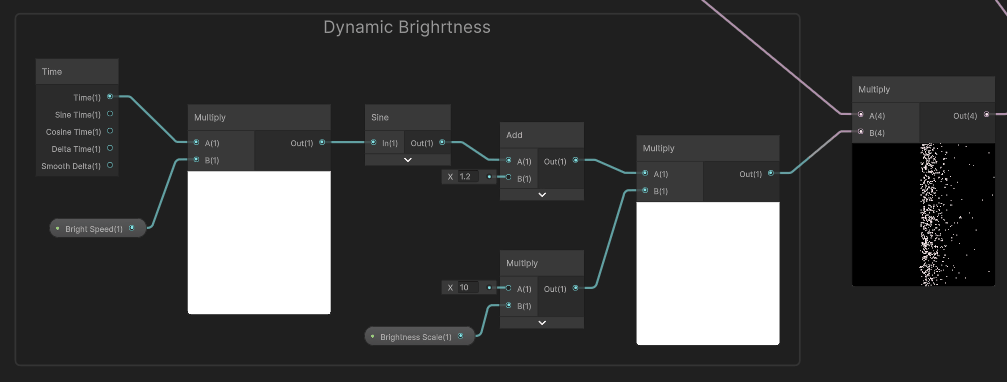Select the Bright Speed(1) property node

[98, 228]
